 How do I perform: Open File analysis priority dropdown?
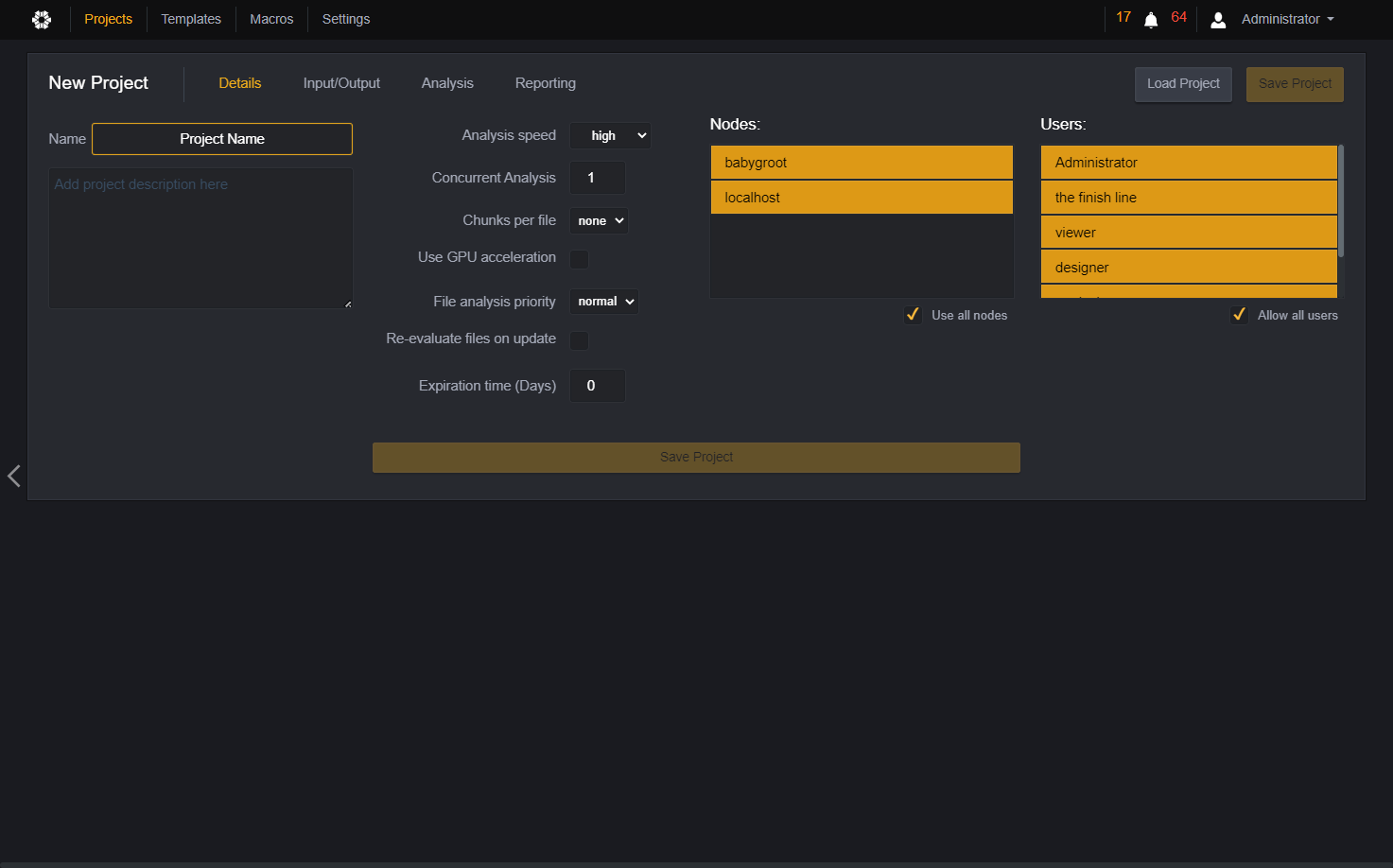(x=604, y=302)
